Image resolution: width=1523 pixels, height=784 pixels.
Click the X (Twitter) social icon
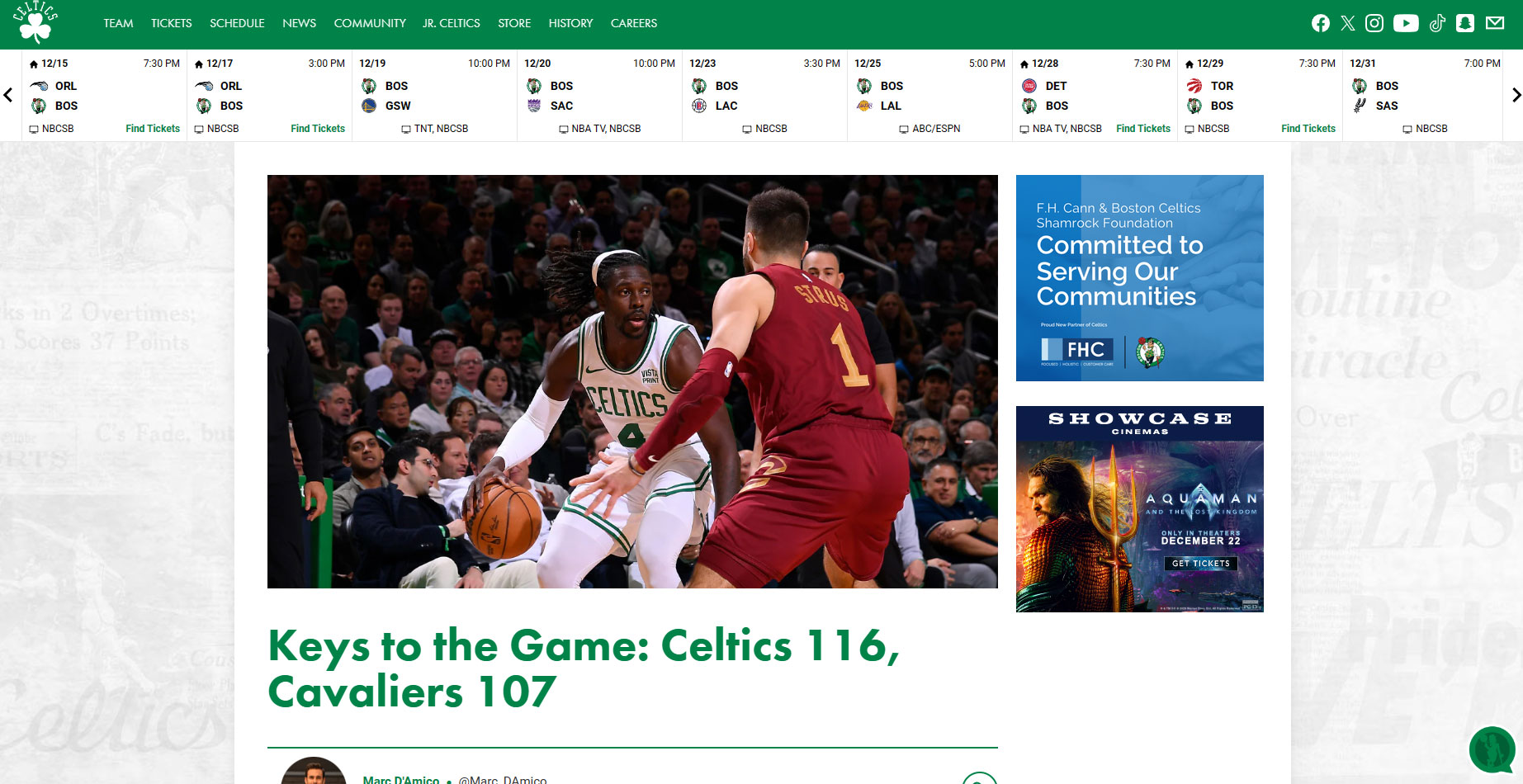[x=1348, y=23]
